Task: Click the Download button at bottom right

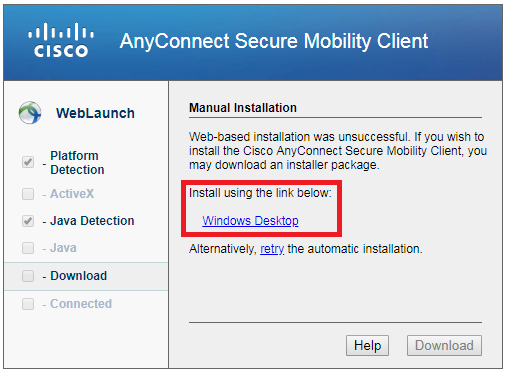Action: click(444, 345)
